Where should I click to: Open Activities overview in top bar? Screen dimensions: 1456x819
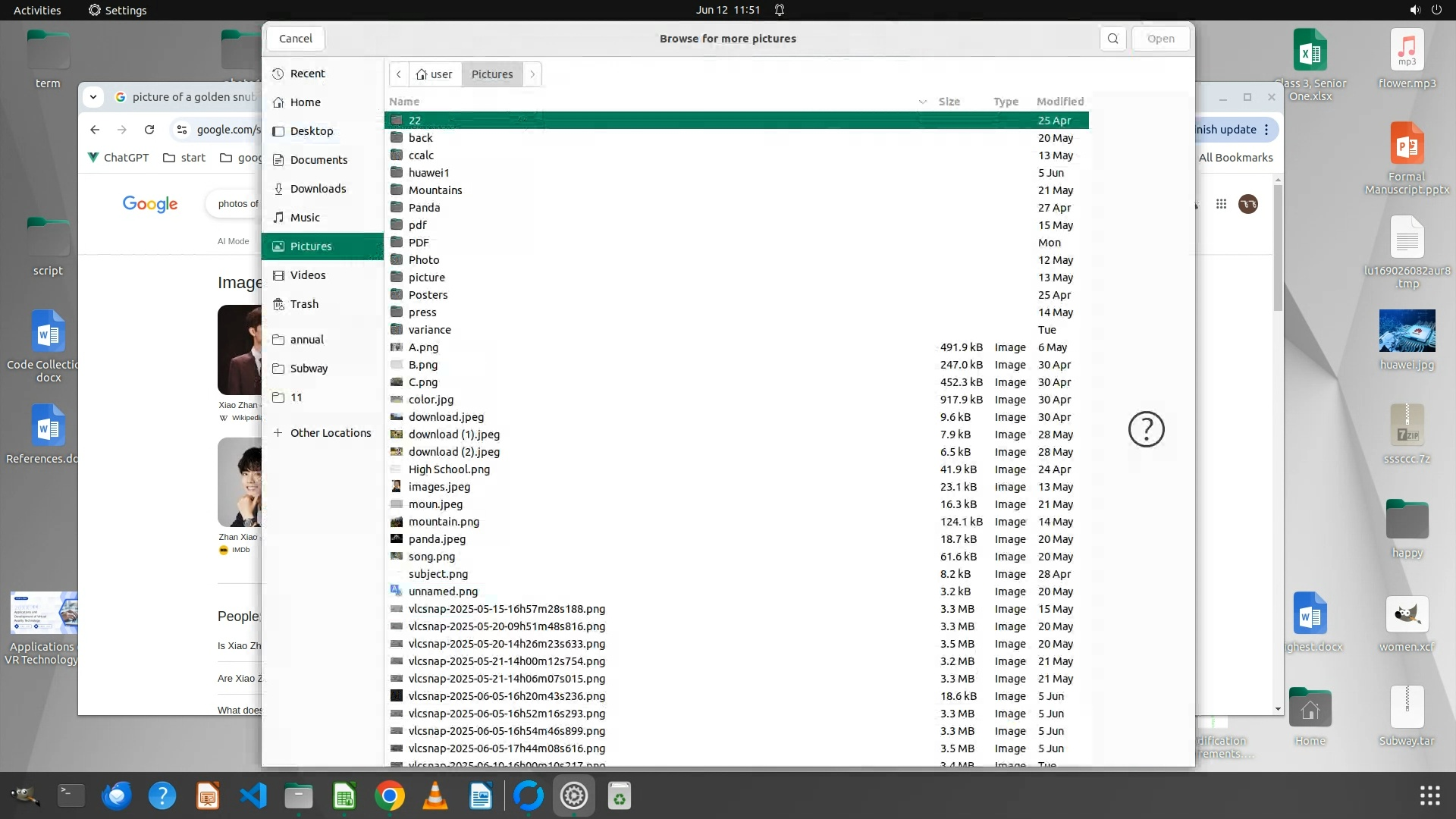click(x=37, y=10)
